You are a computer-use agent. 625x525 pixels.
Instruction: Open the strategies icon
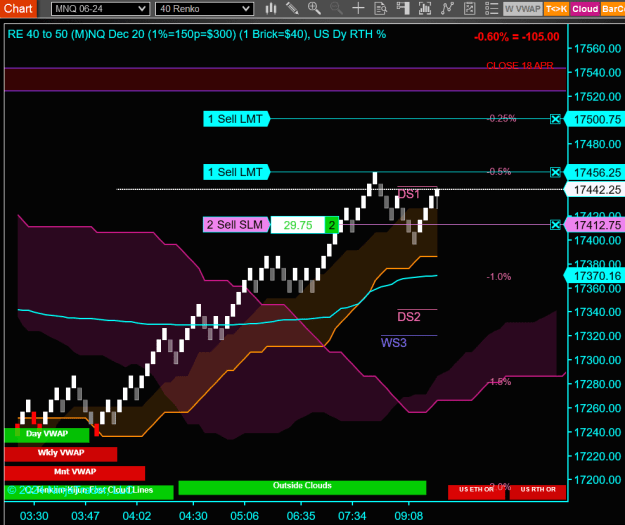point(470,8)
